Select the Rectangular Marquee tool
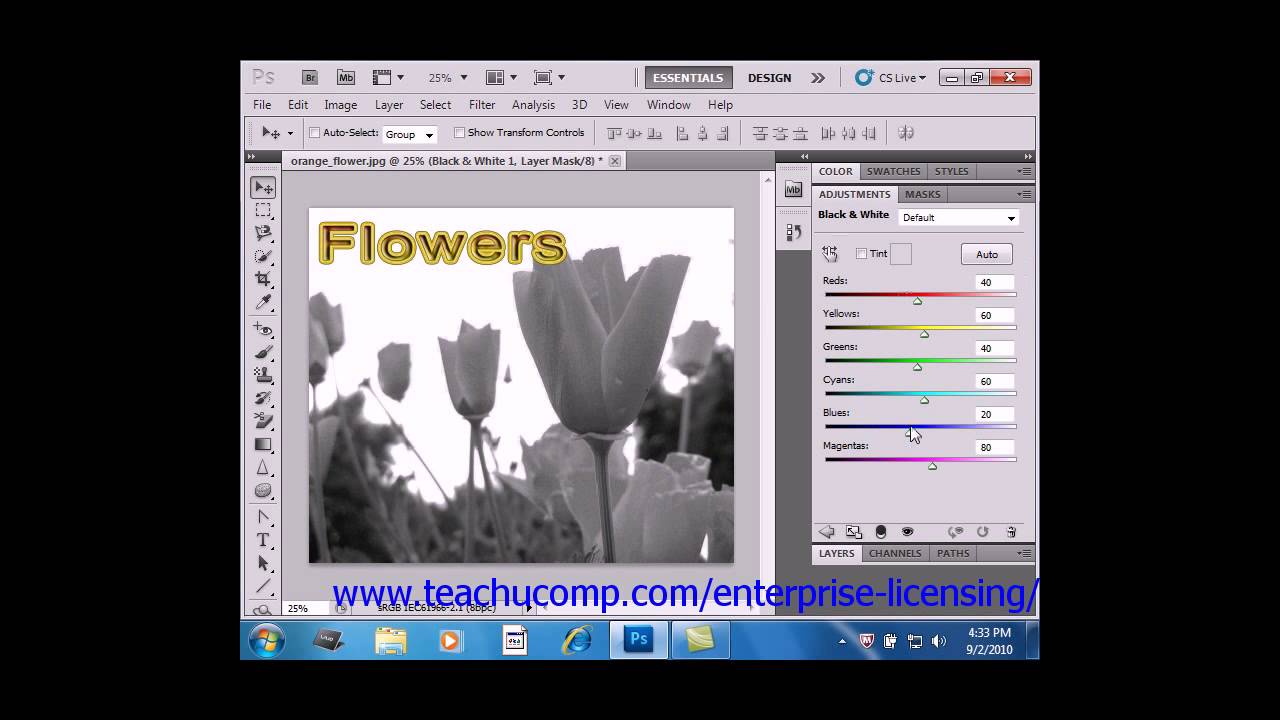1280x720 pixels. click(263, 210)
